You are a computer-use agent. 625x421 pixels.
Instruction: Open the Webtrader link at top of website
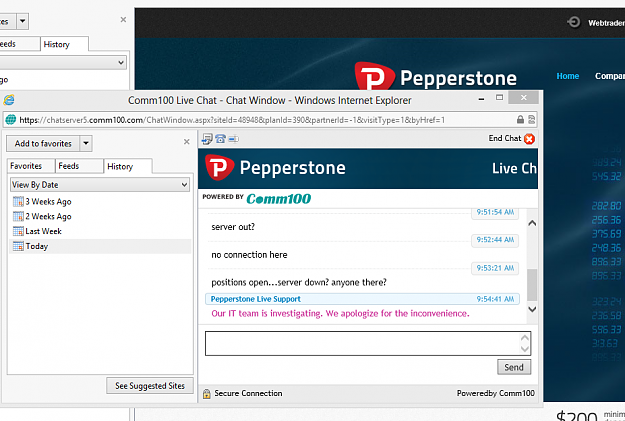(x=606, y=23)
